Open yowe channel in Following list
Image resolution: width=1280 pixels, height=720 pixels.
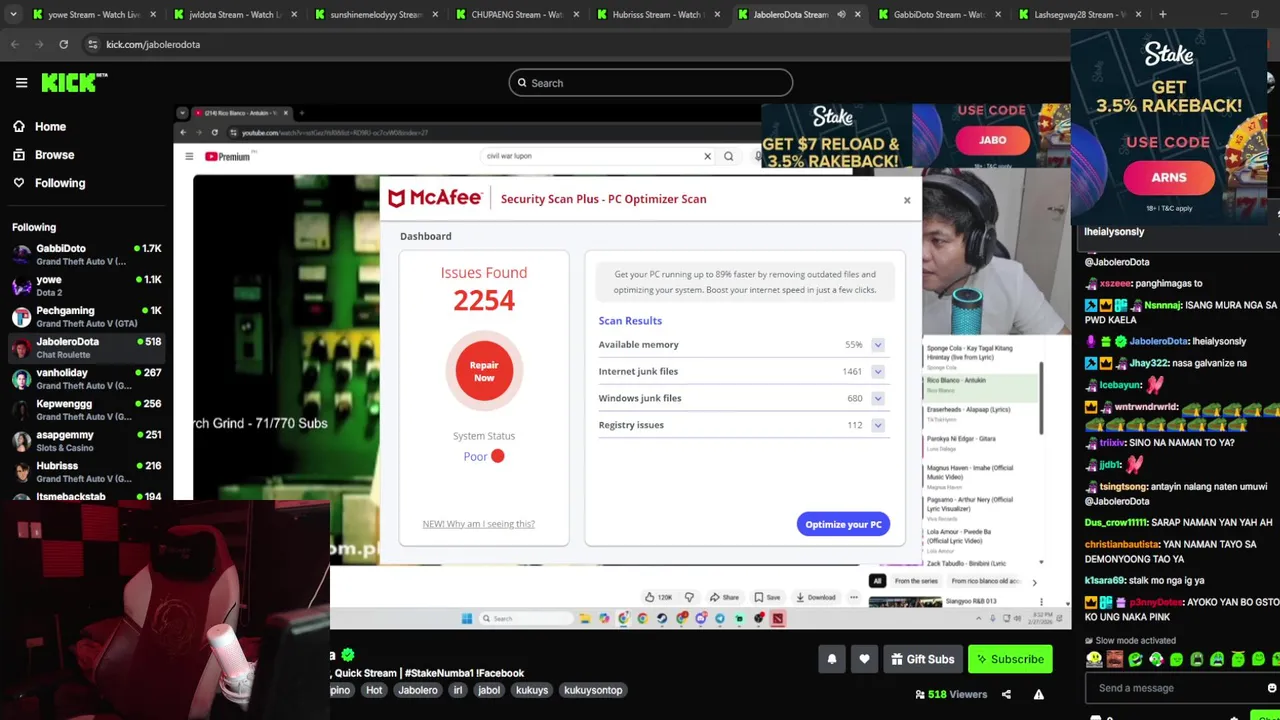coord(85,285)
